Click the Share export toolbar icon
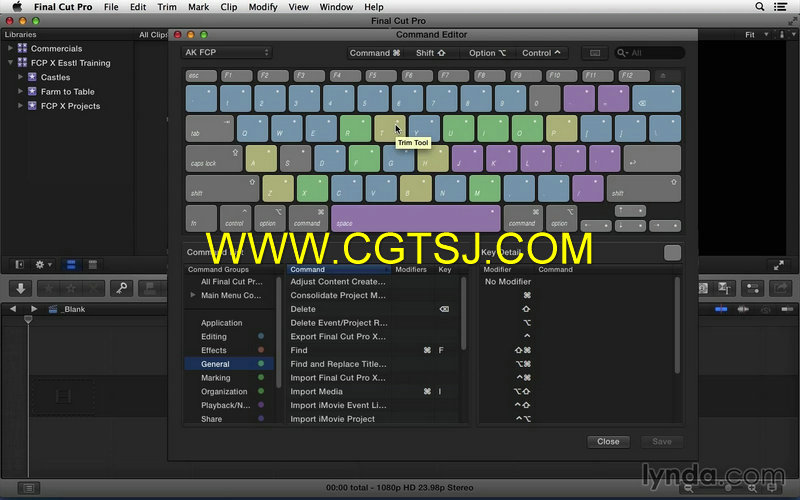Screen dimensions: 800x500 [x=781, y=288]
